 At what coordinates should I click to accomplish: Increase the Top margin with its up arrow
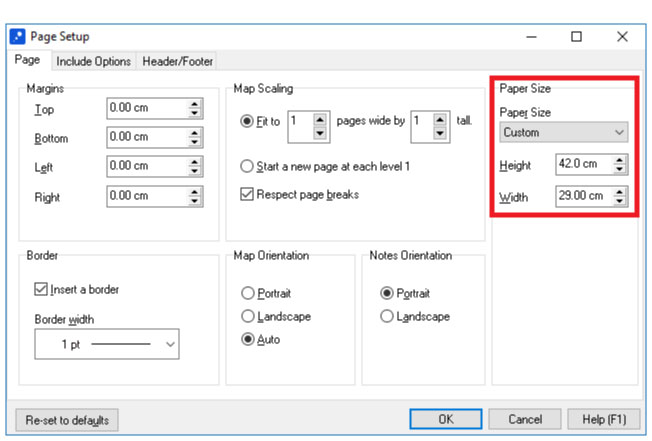click(194, 104)
